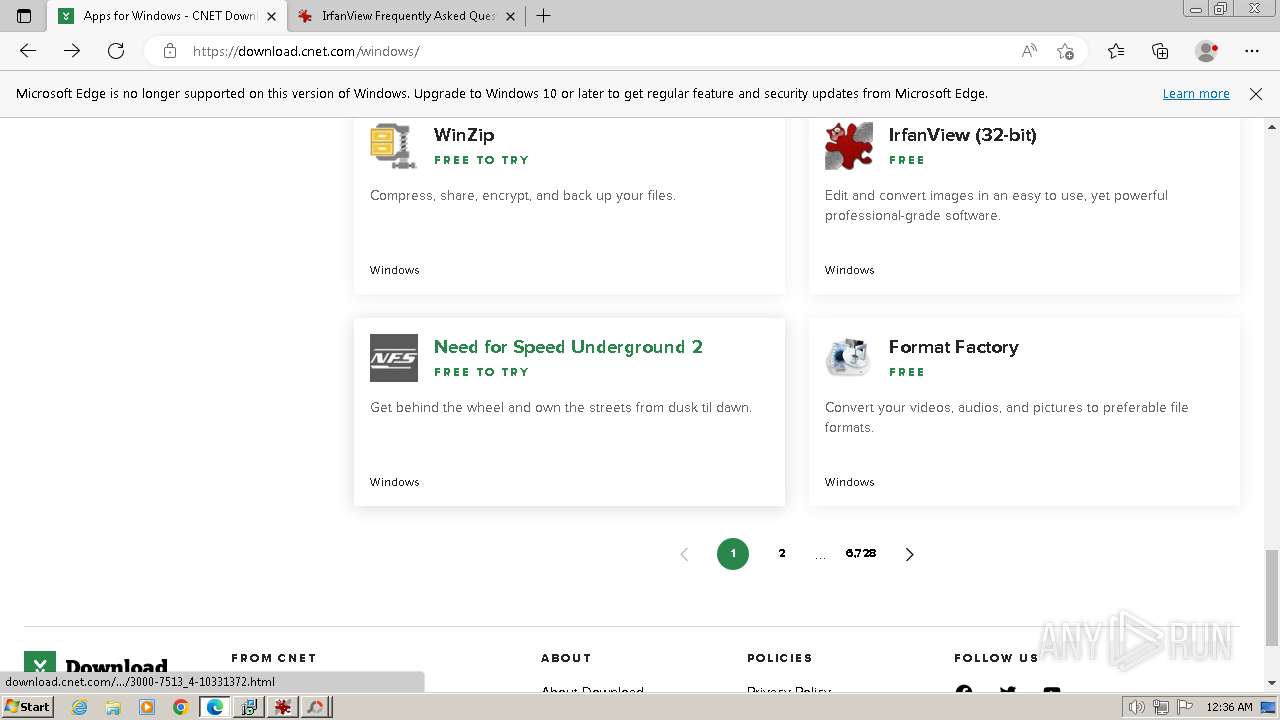Open the Edge profile avatar
1280x720 pixels.
1207,51
